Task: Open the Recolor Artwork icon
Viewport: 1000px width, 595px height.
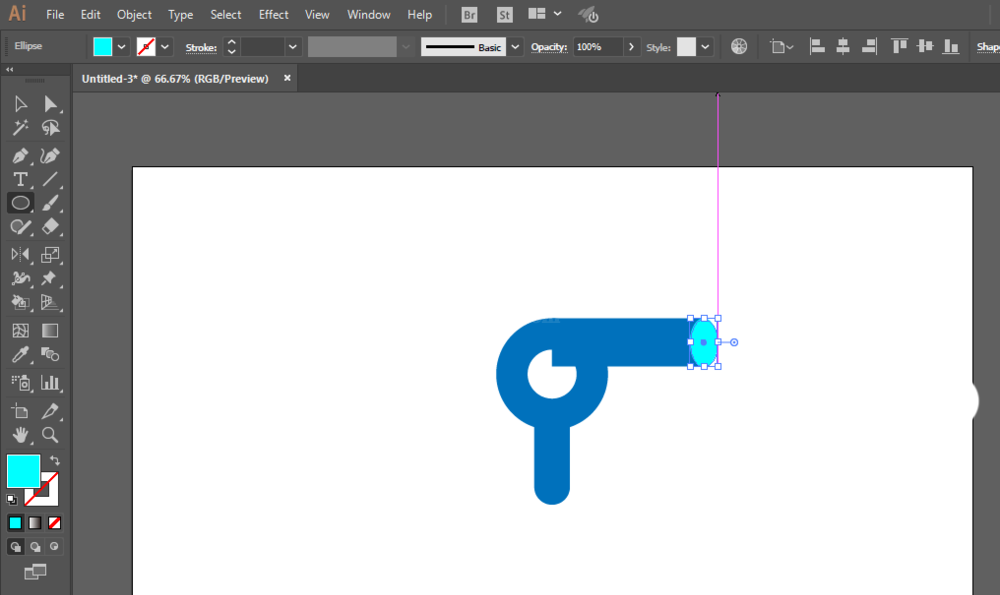Action: [x=739, y=47]
